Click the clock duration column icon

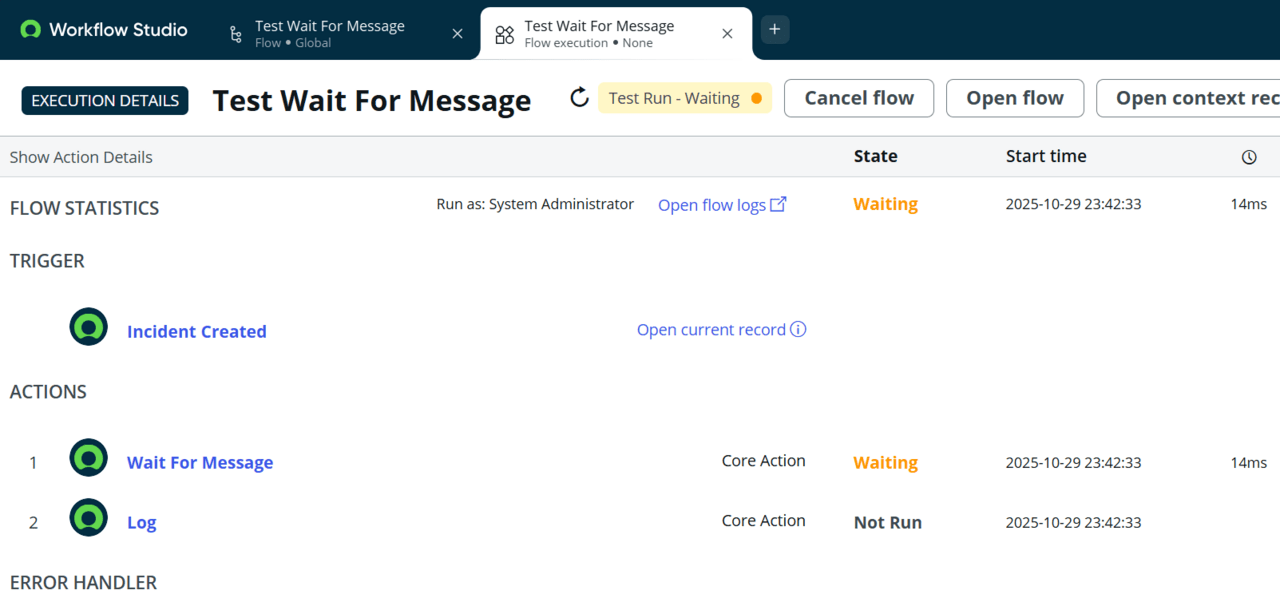(x=1249, y=157)
